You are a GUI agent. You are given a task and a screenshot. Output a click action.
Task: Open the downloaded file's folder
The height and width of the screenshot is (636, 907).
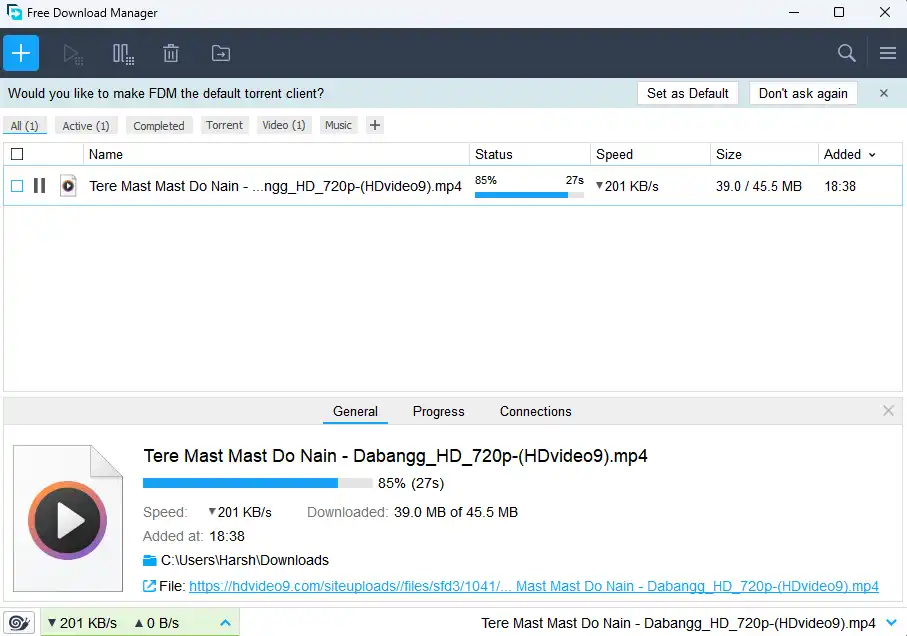click(220, 53)
